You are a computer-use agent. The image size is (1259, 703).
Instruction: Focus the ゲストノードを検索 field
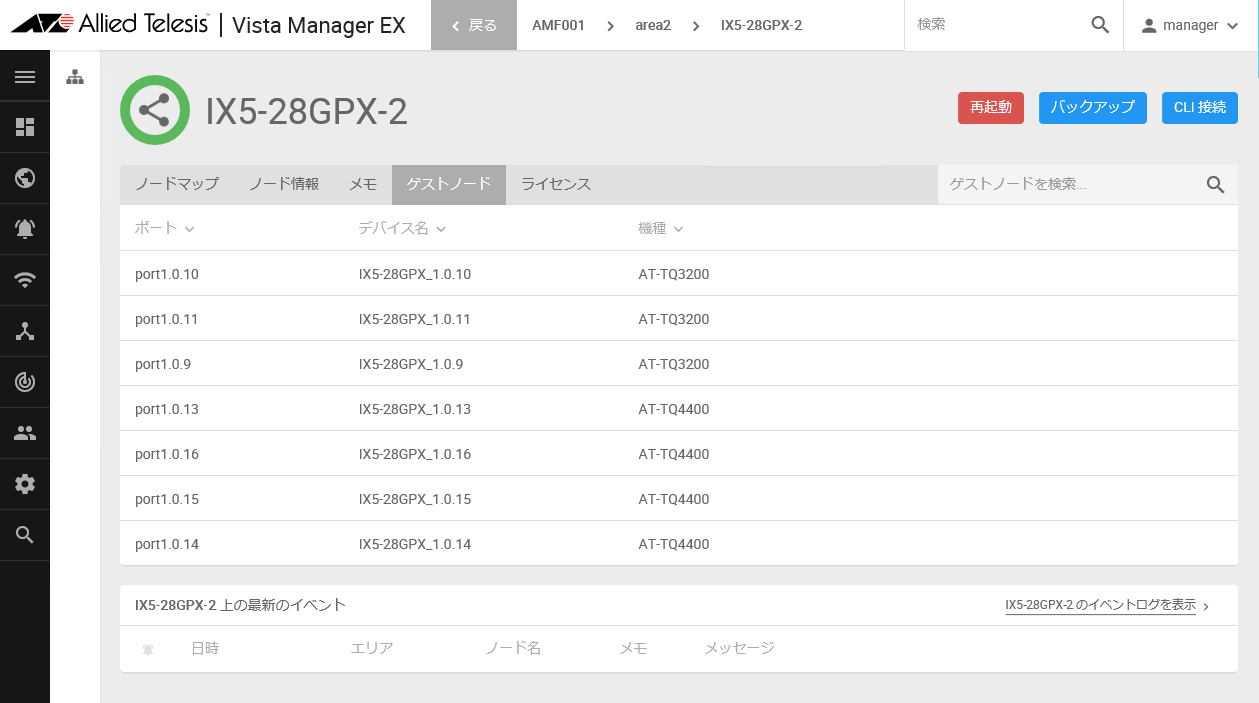(x=1070, y=184)
